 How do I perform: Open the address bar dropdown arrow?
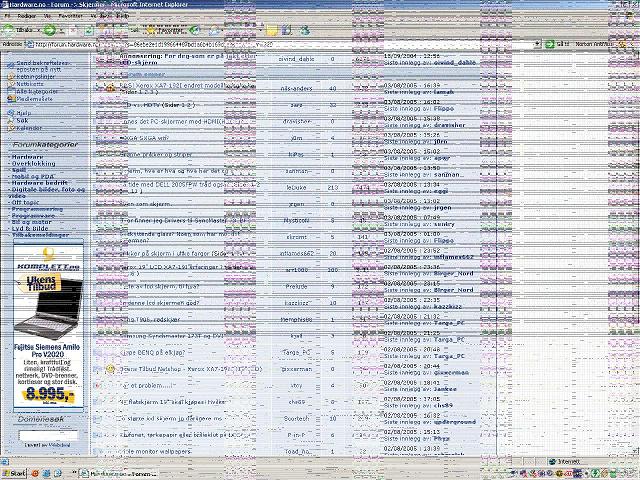pyautogui.click(x=538, y=44)
